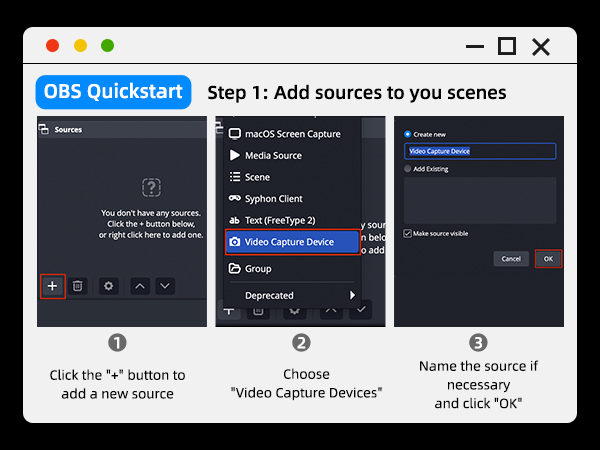Click the Group folder icon

235,268
